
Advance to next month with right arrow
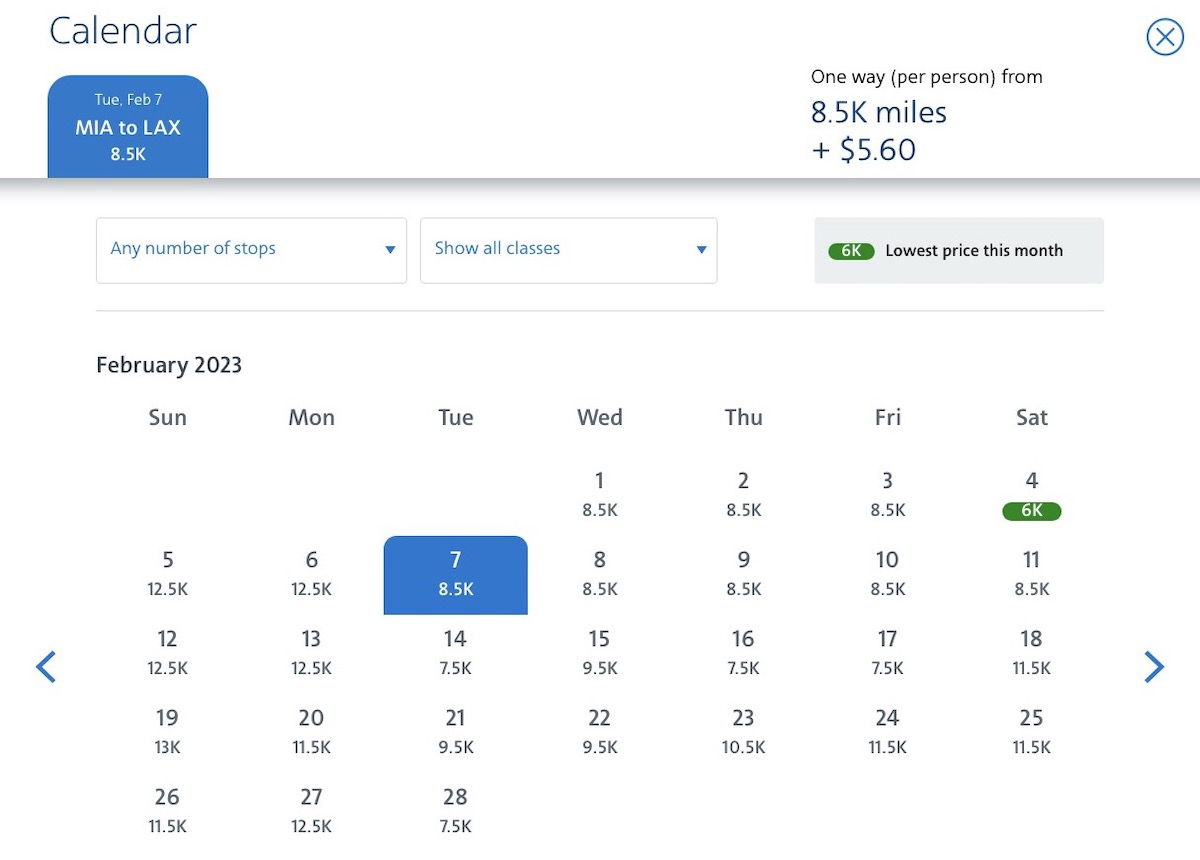click(1154, 667)
